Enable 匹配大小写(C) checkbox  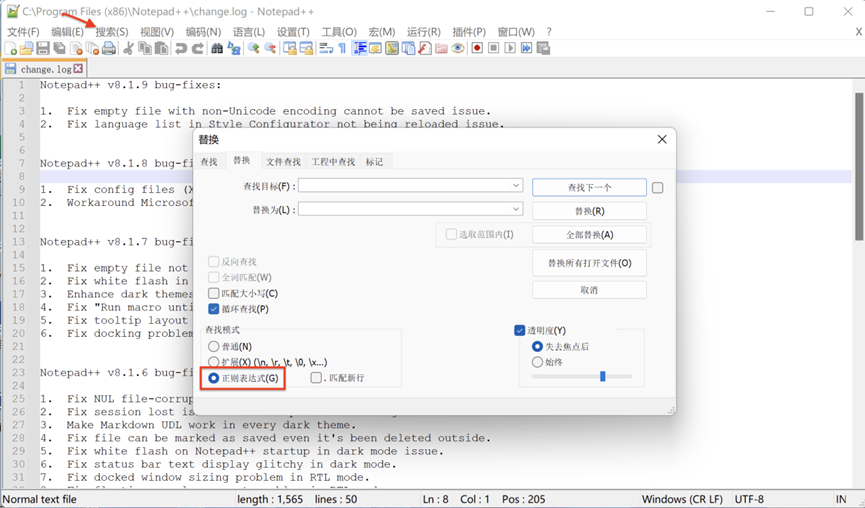(213, 293)
